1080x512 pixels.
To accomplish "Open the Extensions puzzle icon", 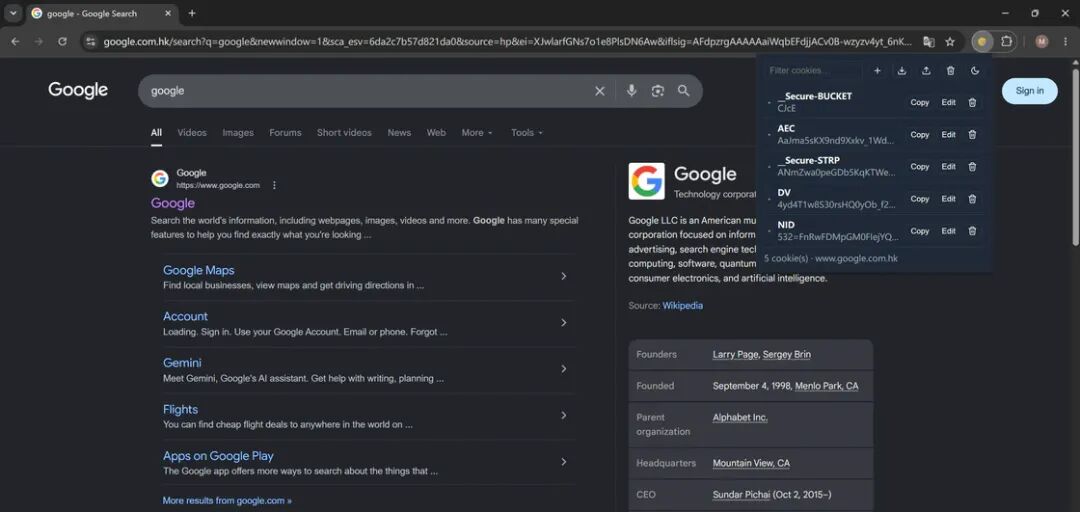I will 1006,41.
